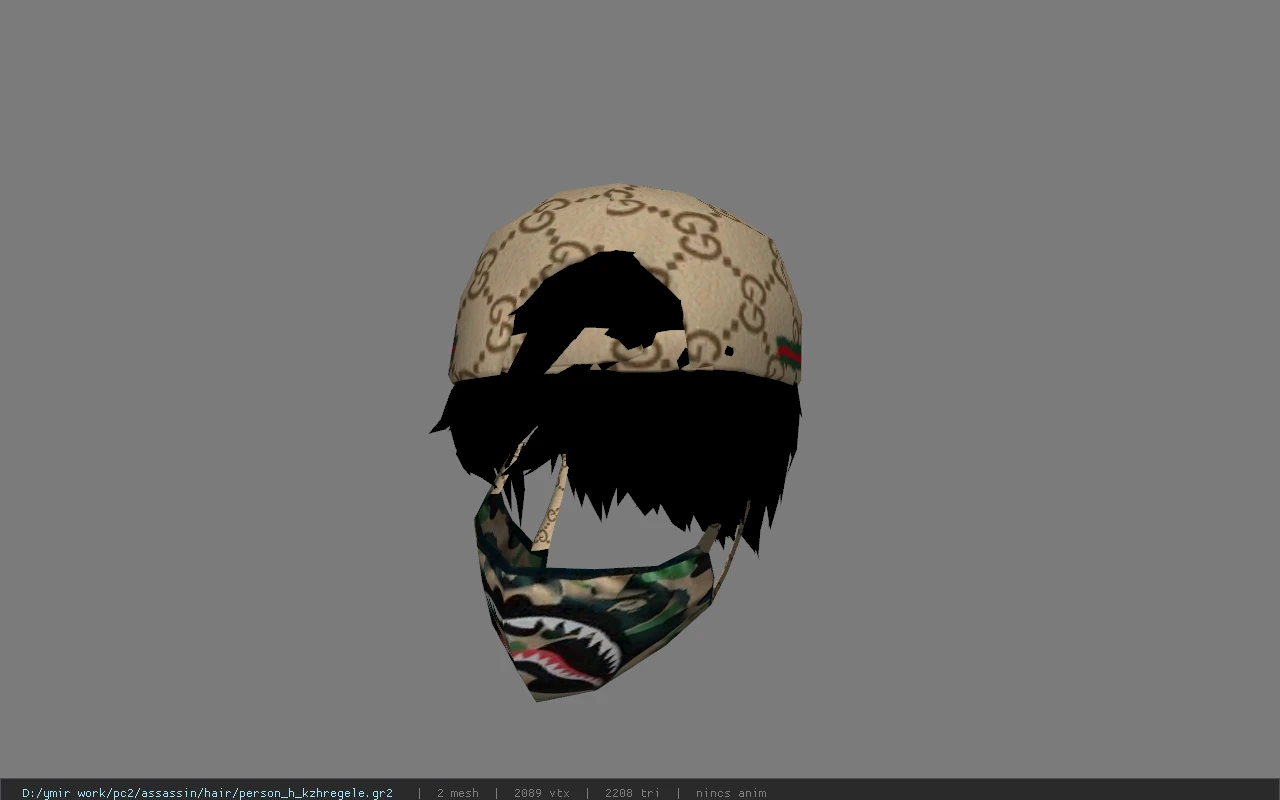Select the "2208 tri" triangle count
This screenshot has width=1280, height=800.
tap(632, 793)
